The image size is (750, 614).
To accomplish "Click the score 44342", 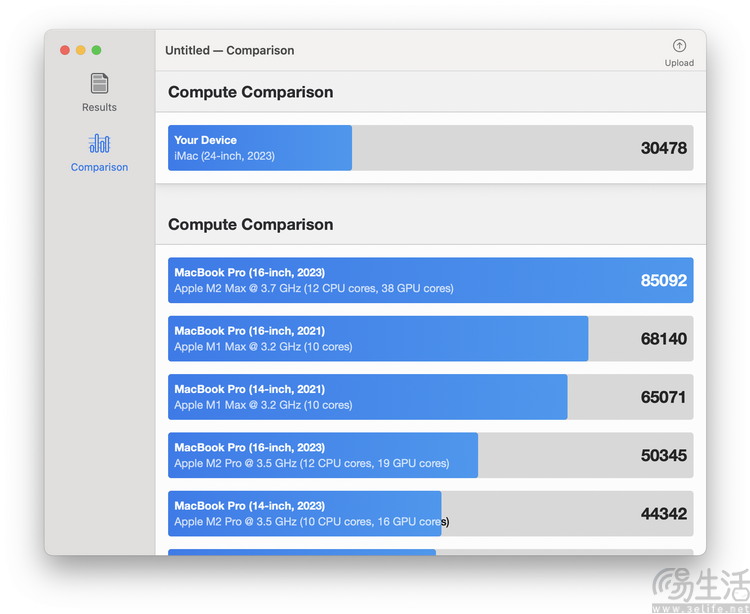I will (x=664, y=514).
